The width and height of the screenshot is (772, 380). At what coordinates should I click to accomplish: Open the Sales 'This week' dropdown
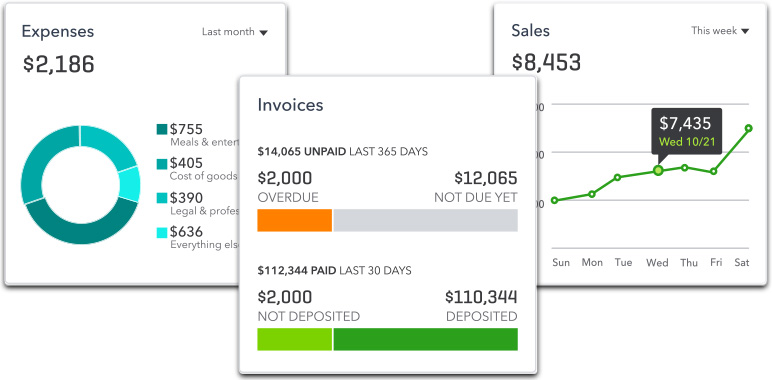tap(720, 31)
